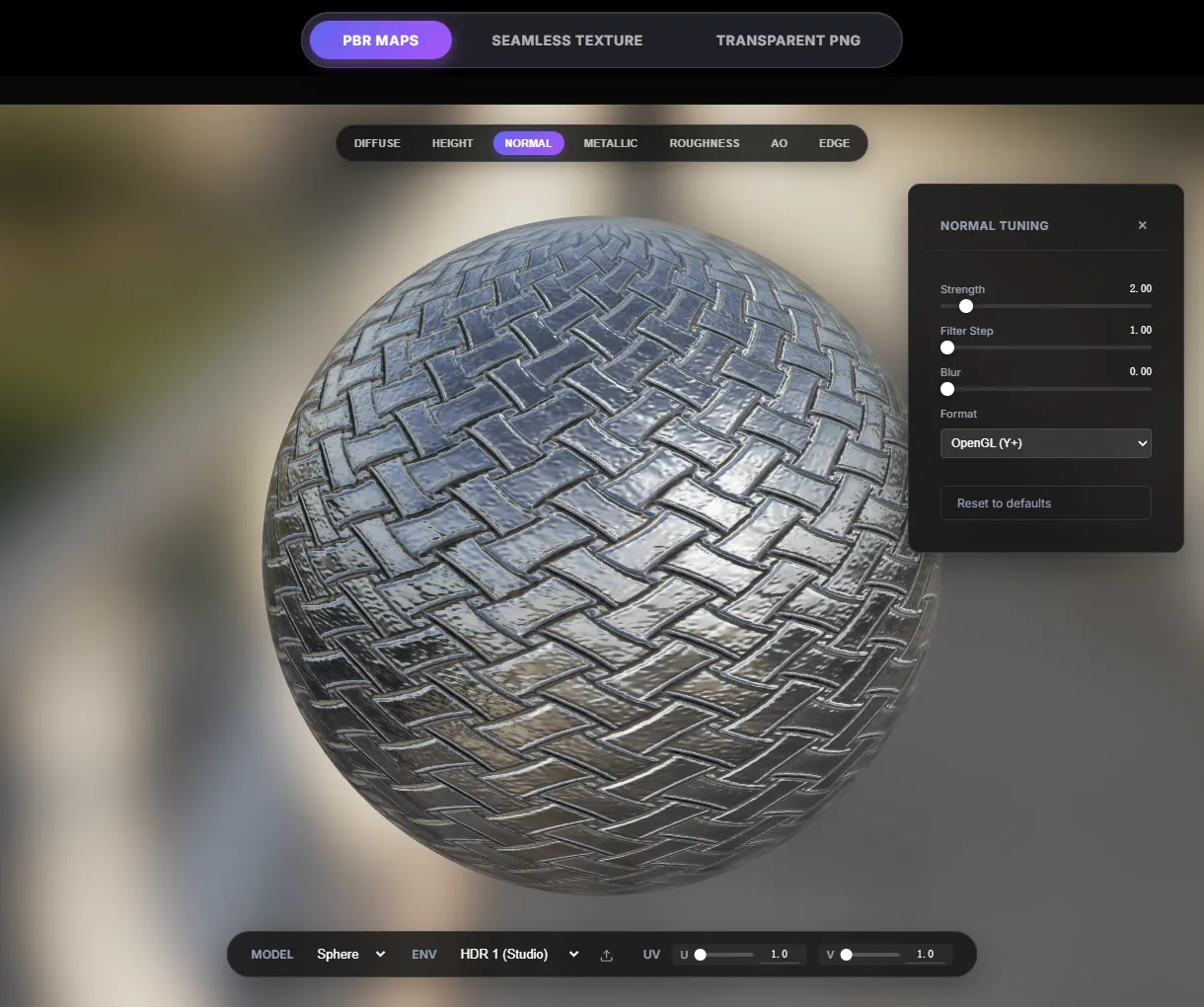Image resolution: width=1204 pixels, height=1007 pixels.
Task: Edit the U tiling value field
Action: pyautogui.click(x=779, y=955)
